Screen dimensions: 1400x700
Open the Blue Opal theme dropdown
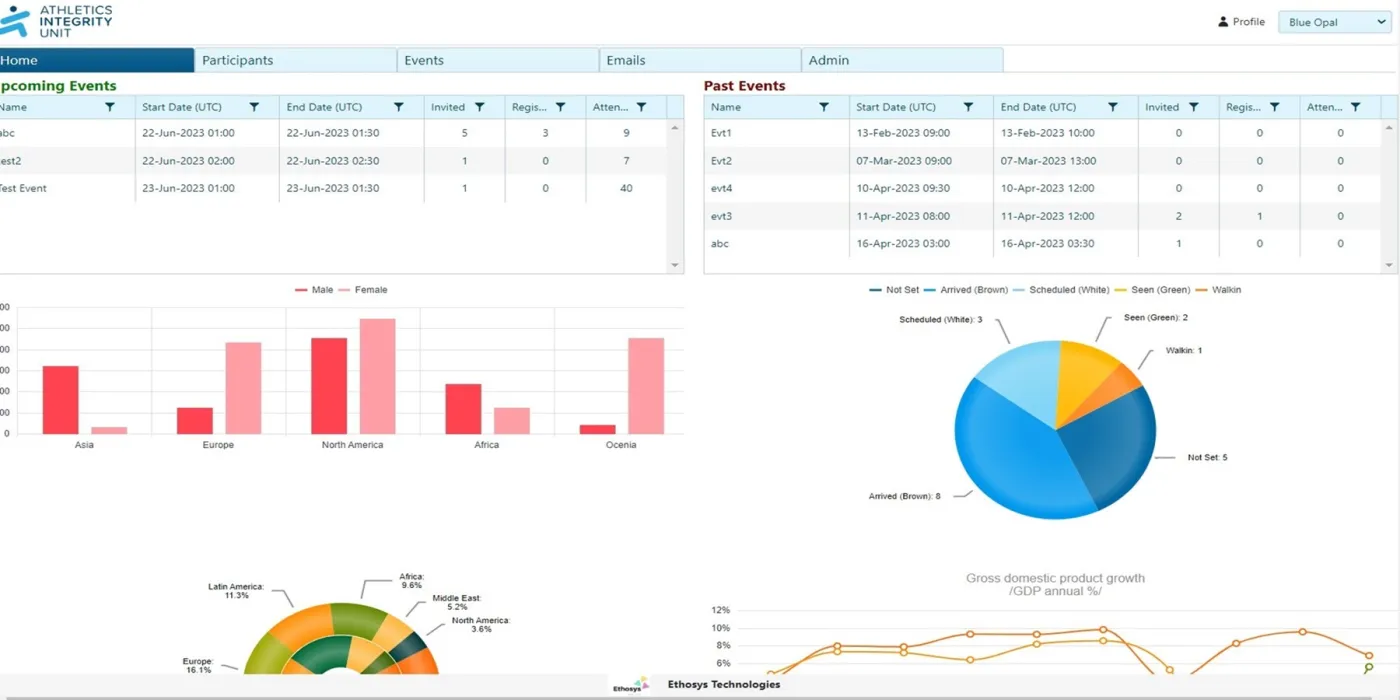pos(1334,22)
